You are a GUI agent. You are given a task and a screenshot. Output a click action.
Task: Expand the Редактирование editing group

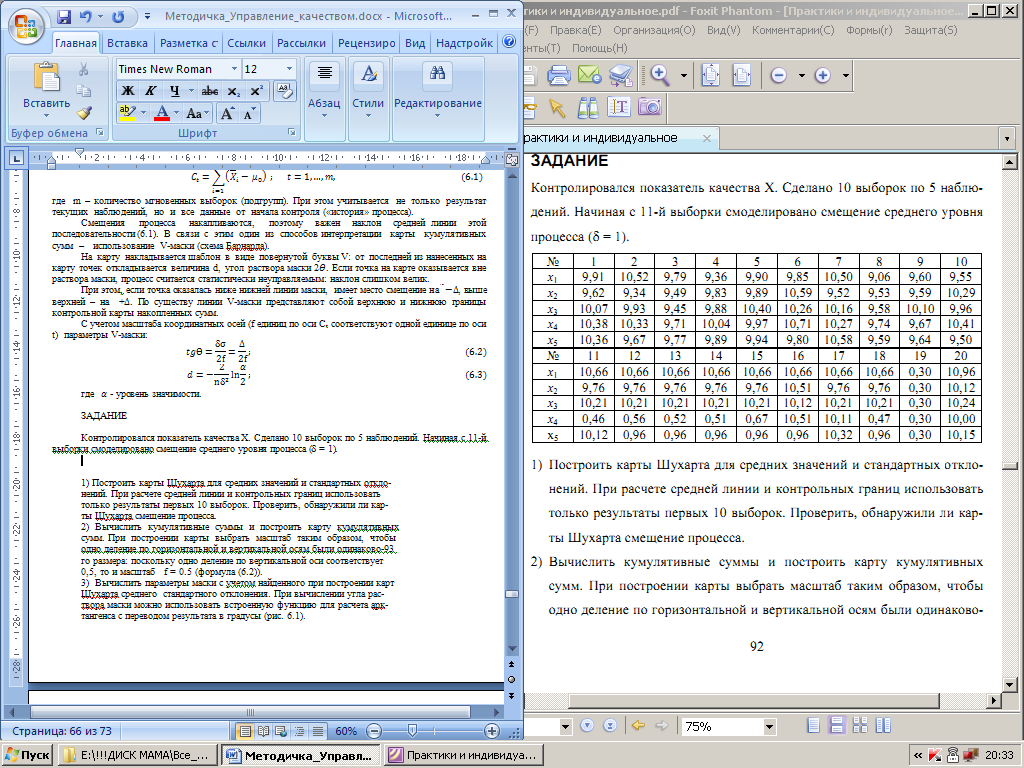pyautogui.click(x=438, y=98)
